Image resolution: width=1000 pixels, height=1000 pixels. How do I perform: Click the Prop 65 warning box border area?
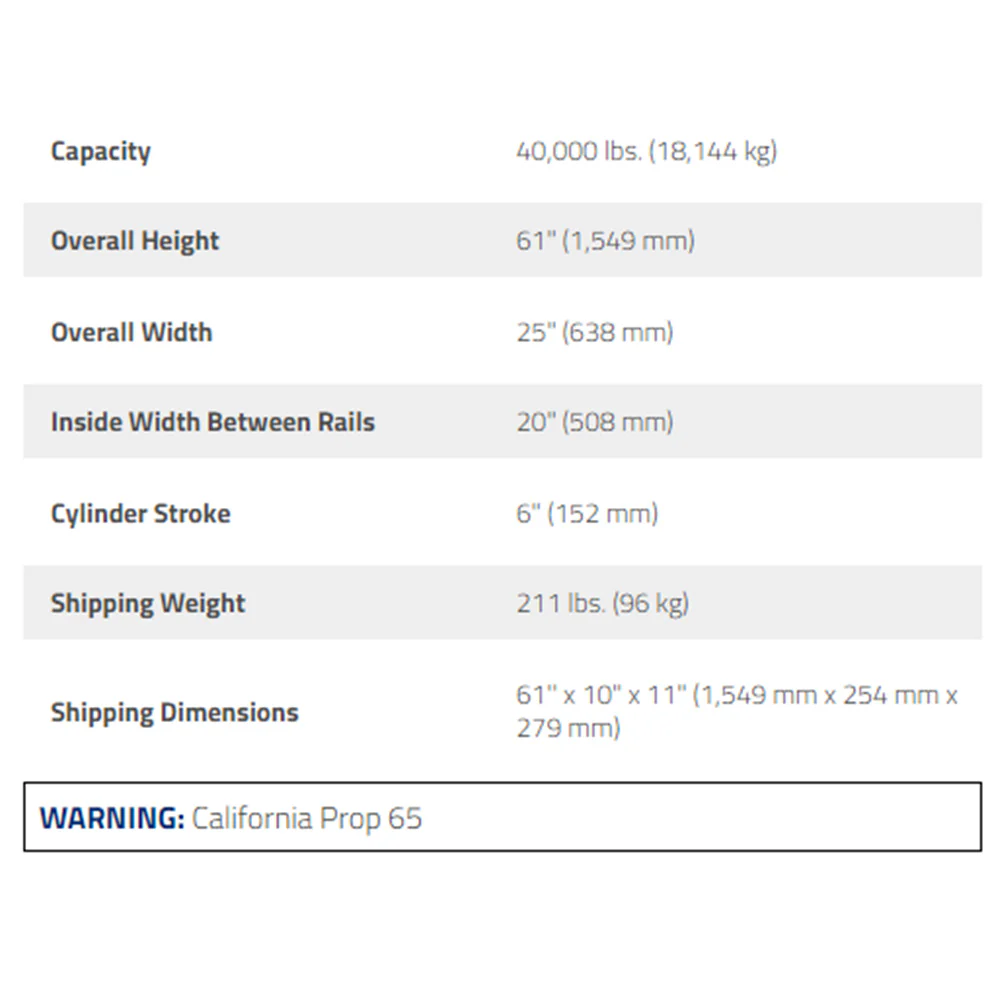point(503,817)
